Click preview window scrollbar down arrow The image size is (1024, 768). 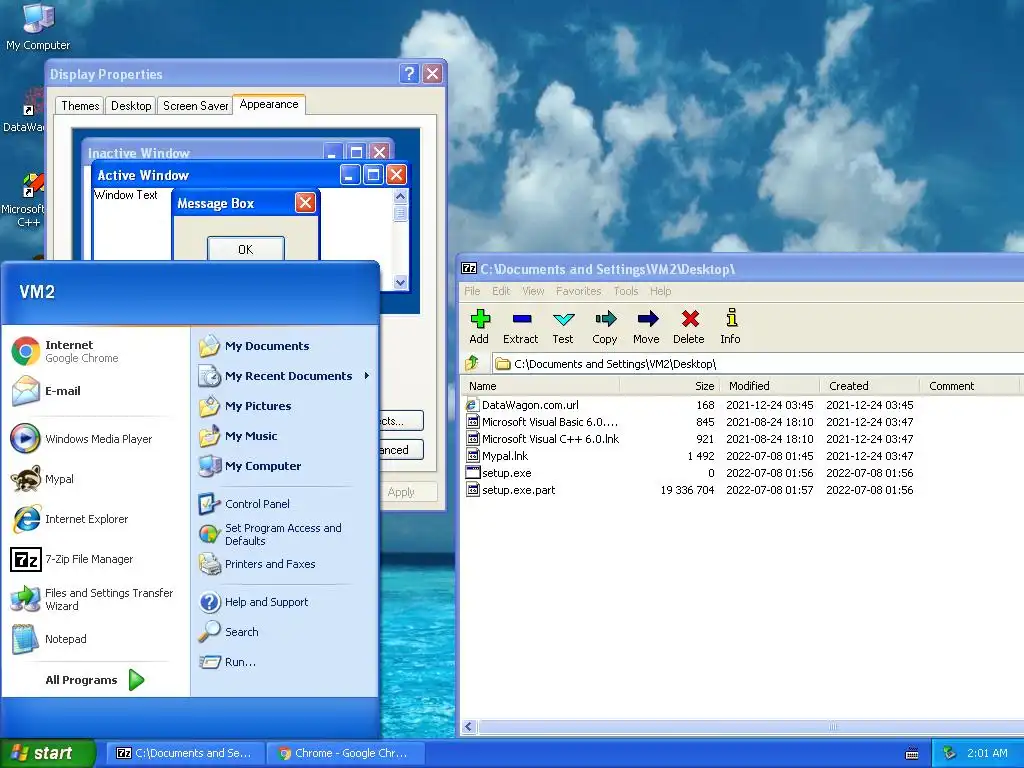tap(400, 282)
